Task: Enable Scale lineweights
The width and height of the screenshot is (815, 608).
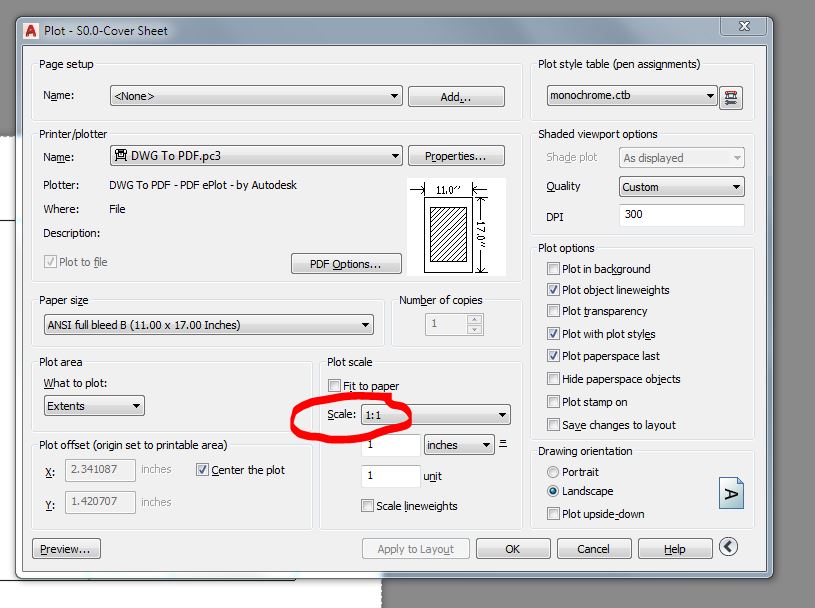Action: 367,507
